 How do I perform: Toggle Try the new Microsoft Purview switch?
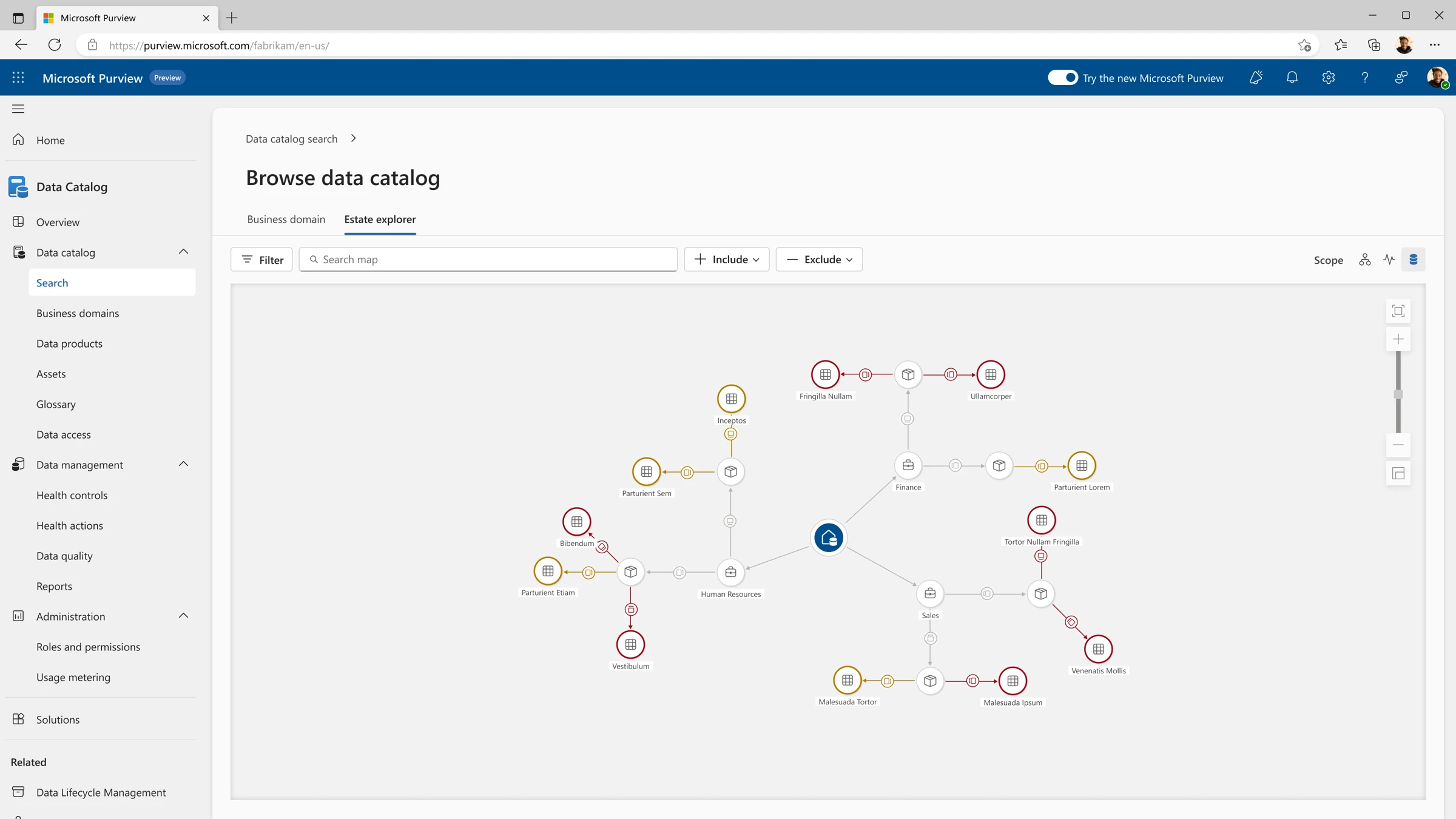[1062, 78]
